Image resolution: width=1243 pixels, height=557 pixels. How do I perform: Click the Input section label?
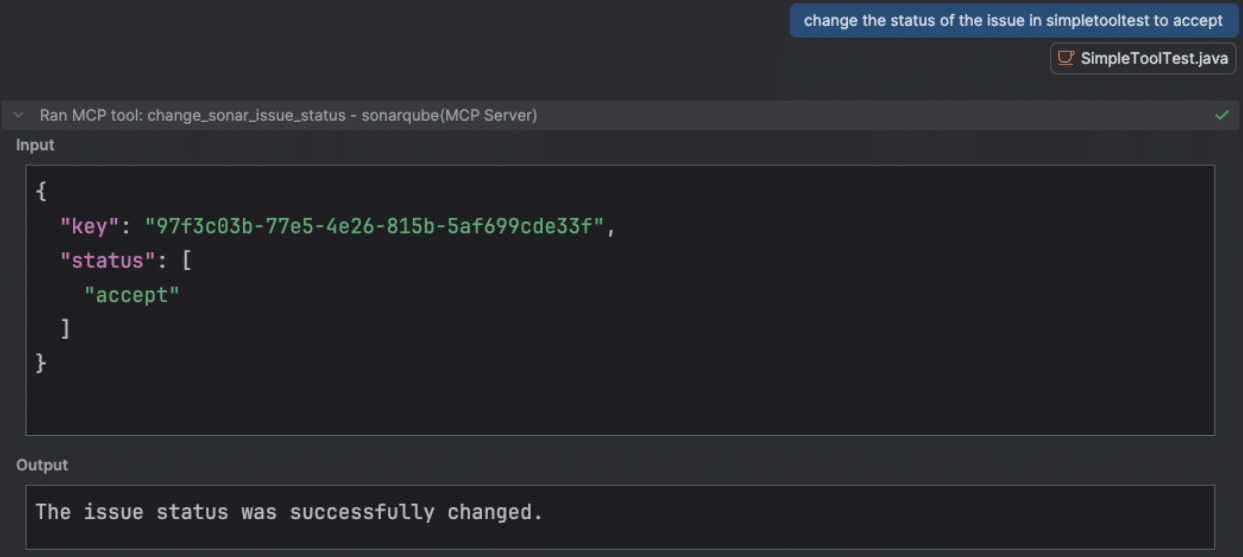[35, 145]
